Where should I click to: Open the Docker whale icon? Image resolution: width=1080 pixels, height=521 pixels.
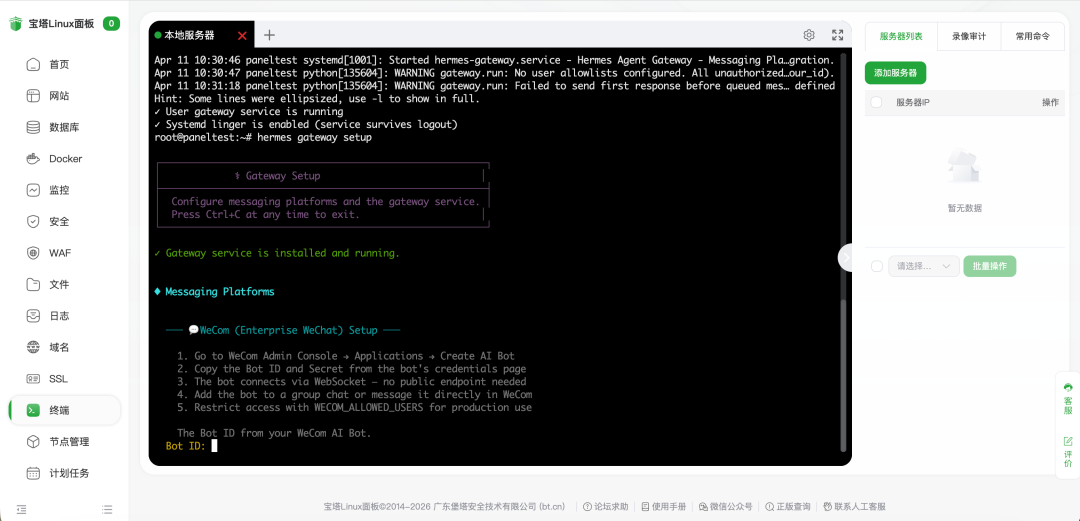pos(33,159)
